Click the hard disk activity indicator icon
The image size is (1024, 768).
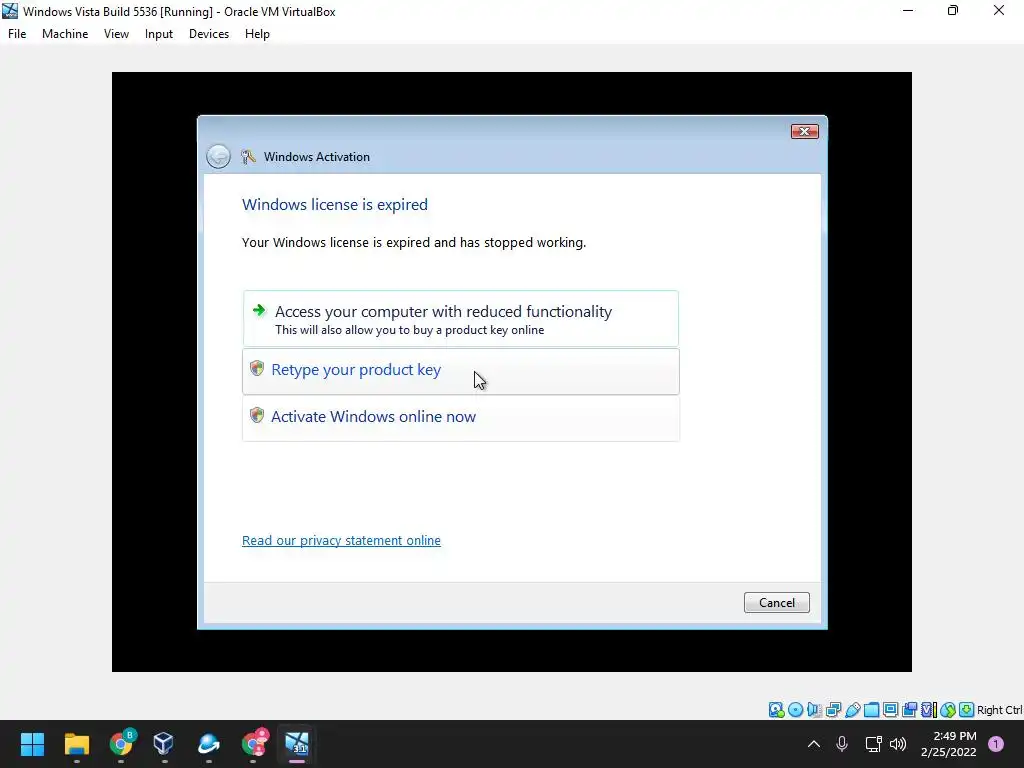coord(776,710)
